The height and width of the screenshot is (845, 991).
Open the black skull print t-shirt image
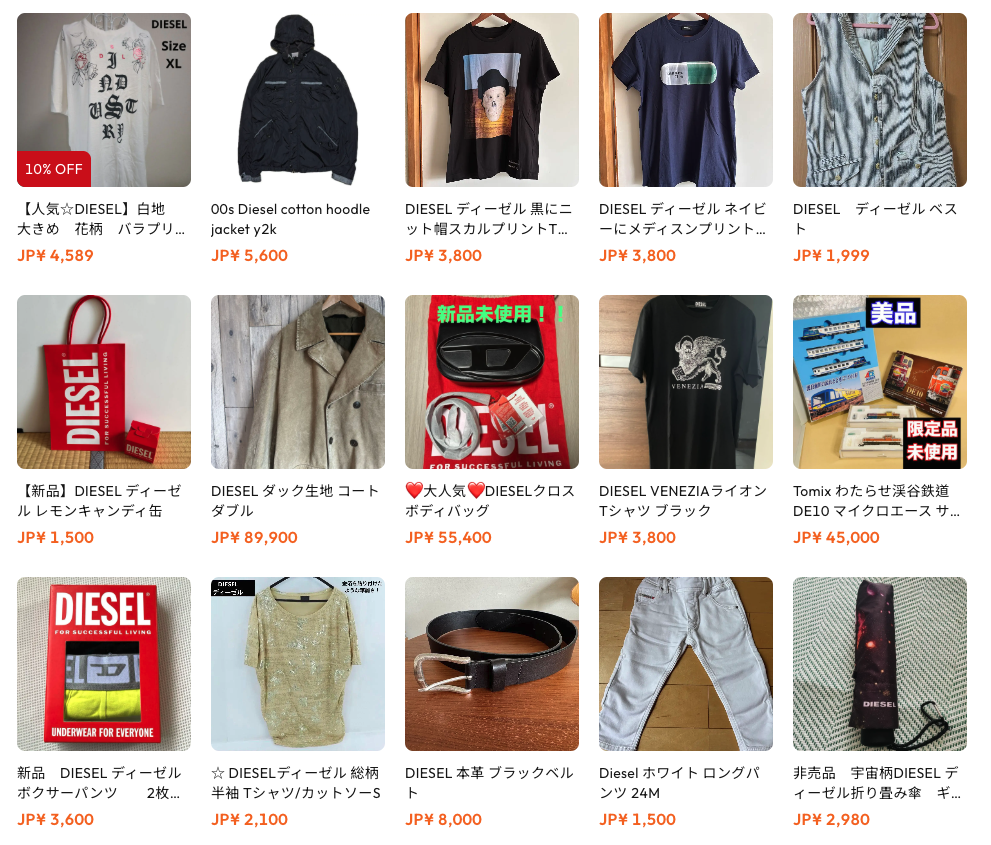(492, 100)
